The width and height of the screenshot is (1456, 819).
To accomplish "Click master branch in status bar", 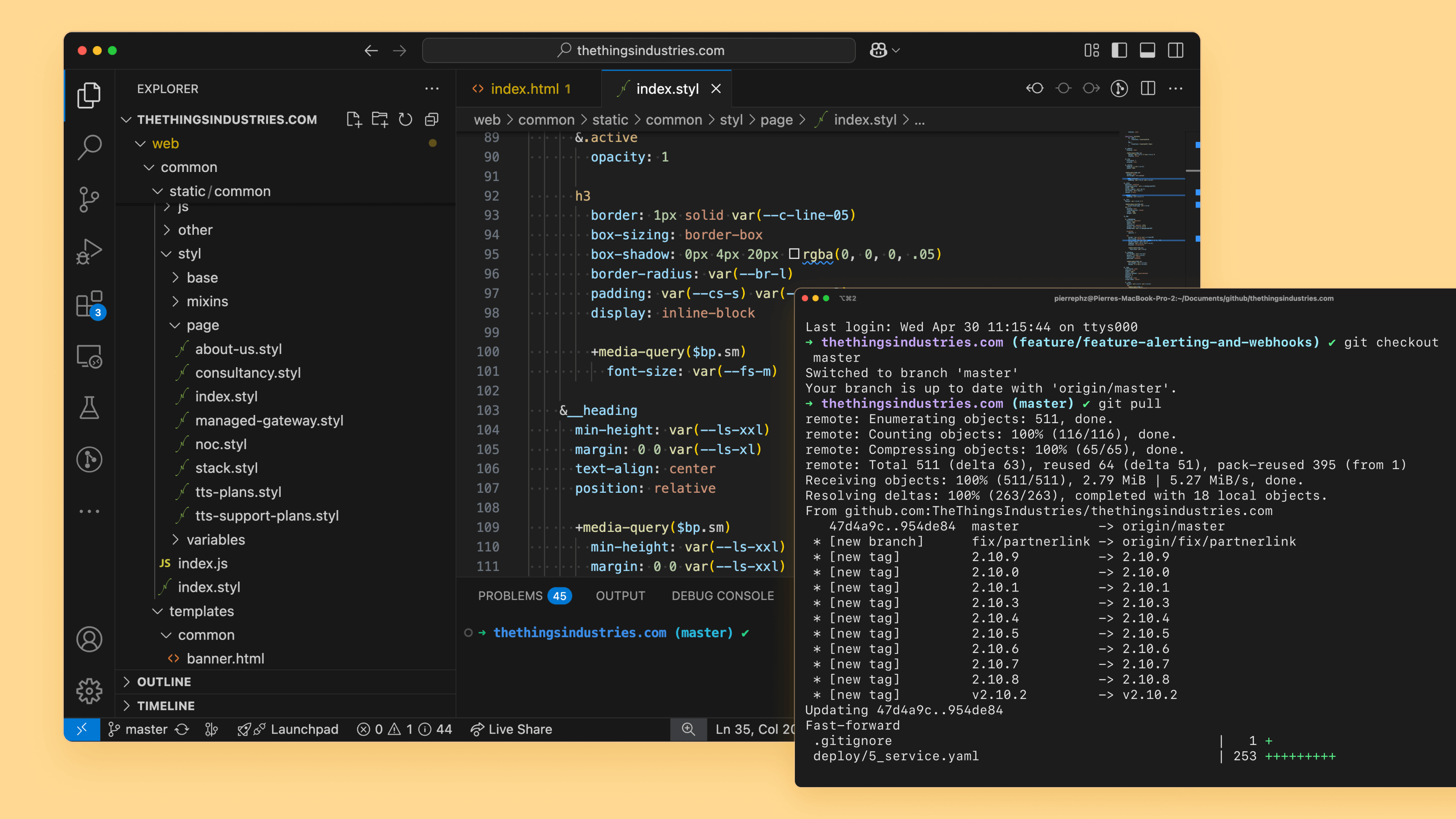I will point(146,729).
